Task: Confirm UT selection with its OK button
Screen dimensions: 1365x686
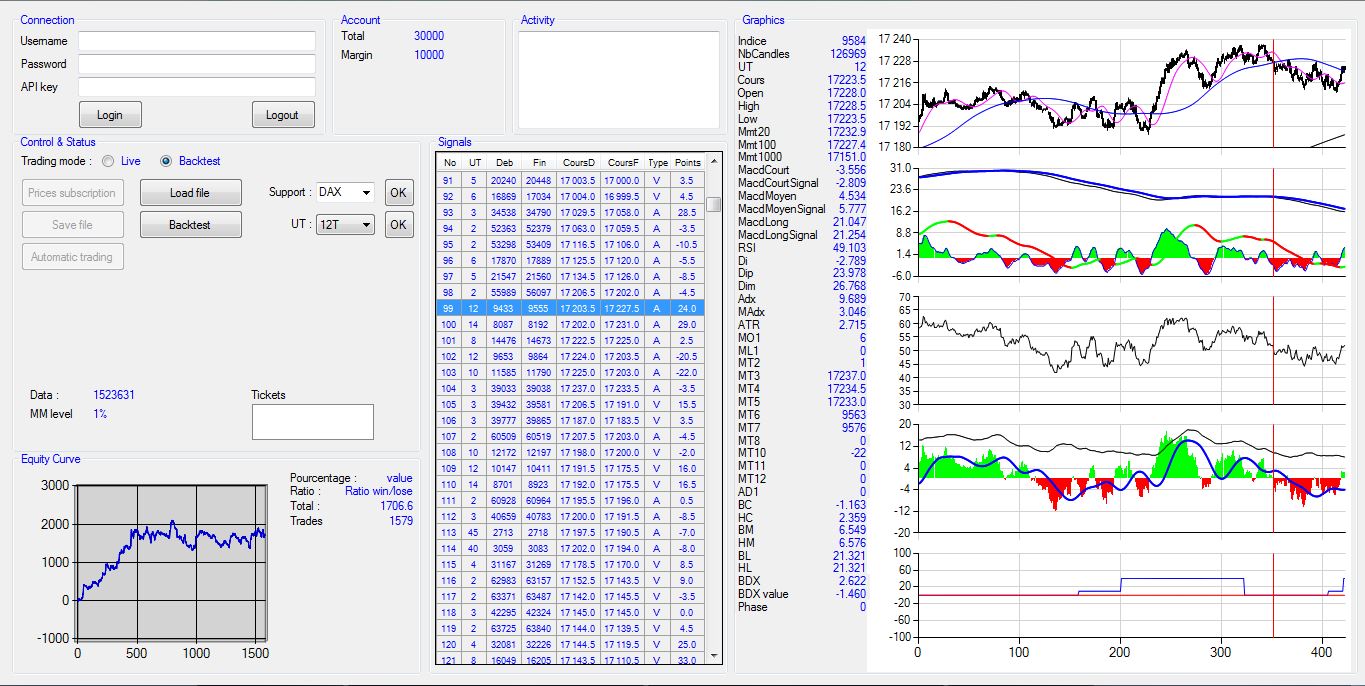Action: (x=398, y=225)
